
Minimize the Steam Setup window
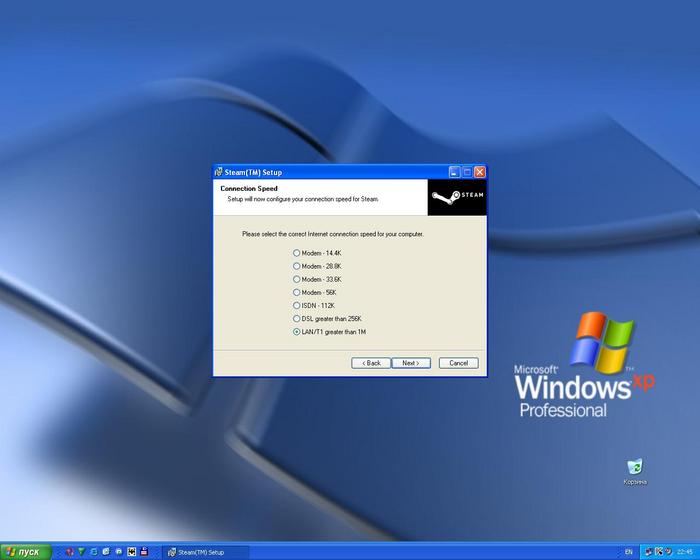454,172
